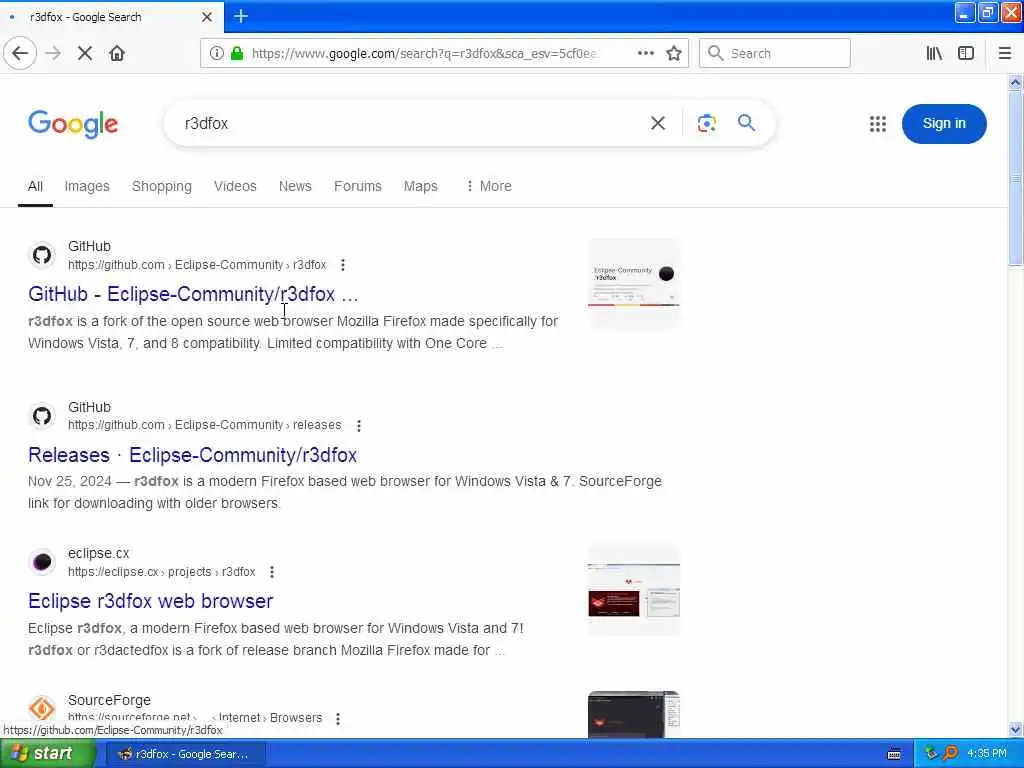This screenshot has height=768, width=1024.
Task: Toggle the sidebar panel icon
Action: [x=966, y=54]
